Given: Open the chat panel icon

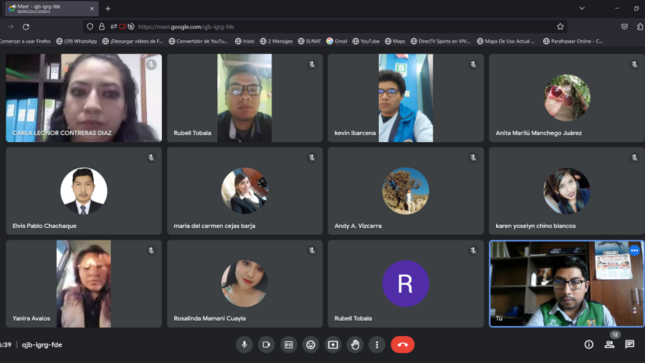Looking at the screenshot, I should click(629, 344).
